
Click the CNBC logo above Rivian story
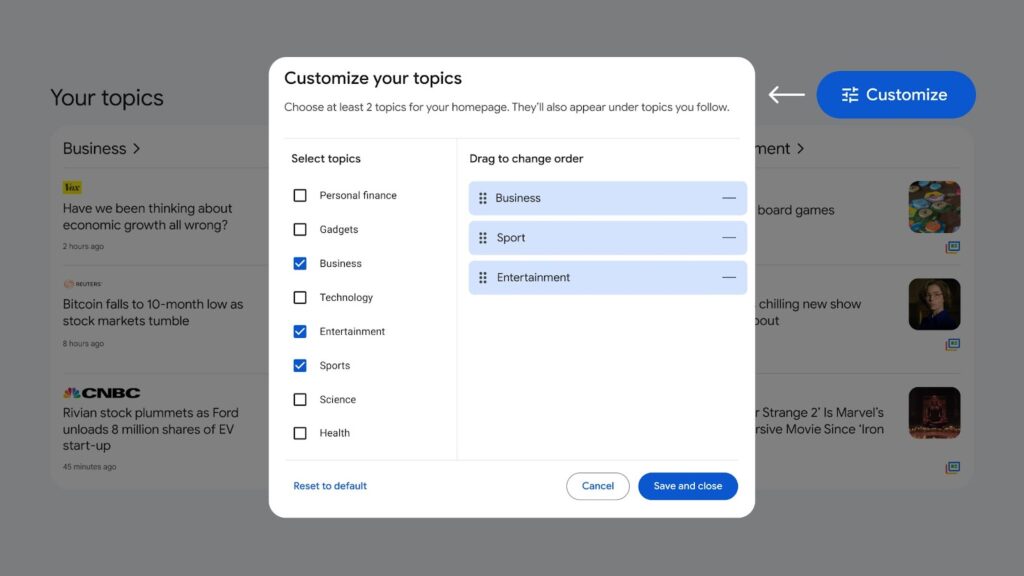(101, 392)
